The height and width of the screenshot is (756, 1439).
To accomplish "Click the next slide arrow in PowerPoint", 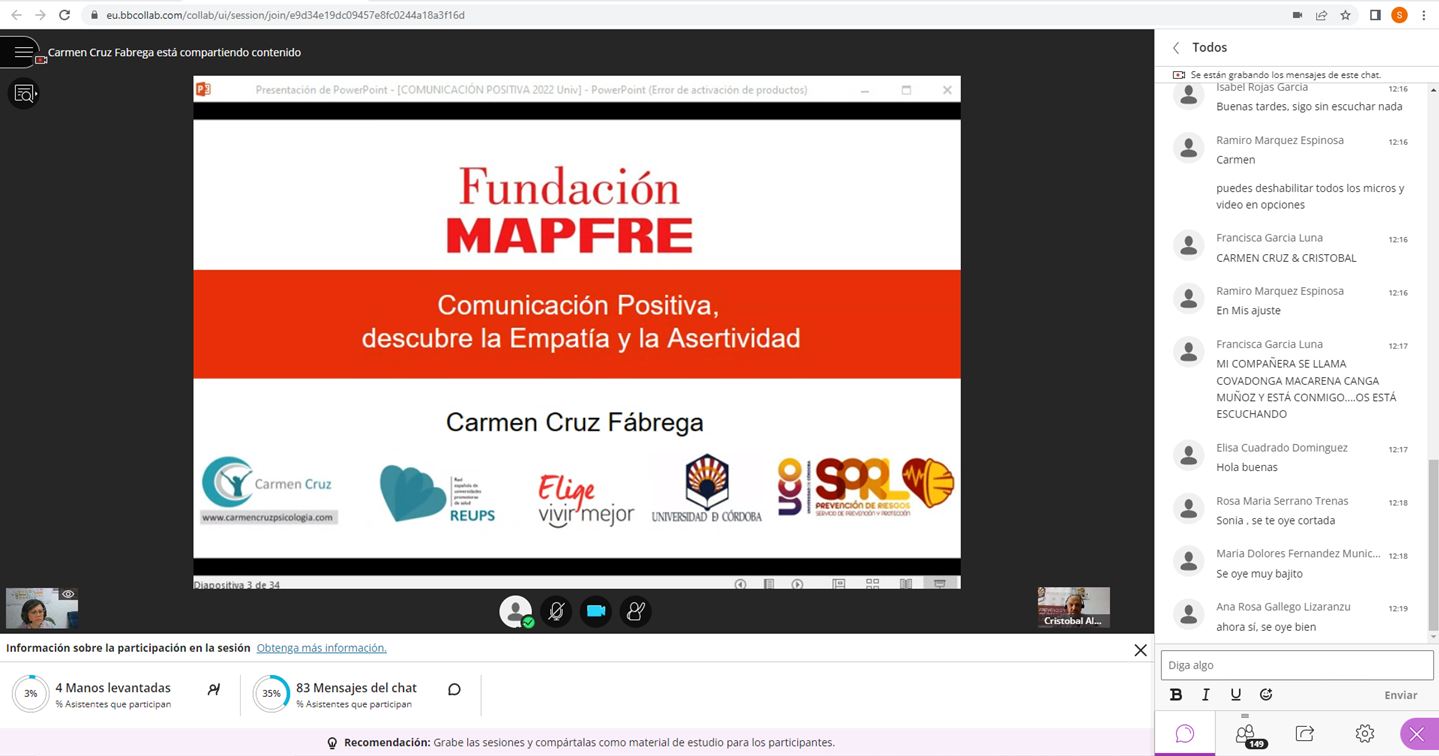I will pos(797,584).
